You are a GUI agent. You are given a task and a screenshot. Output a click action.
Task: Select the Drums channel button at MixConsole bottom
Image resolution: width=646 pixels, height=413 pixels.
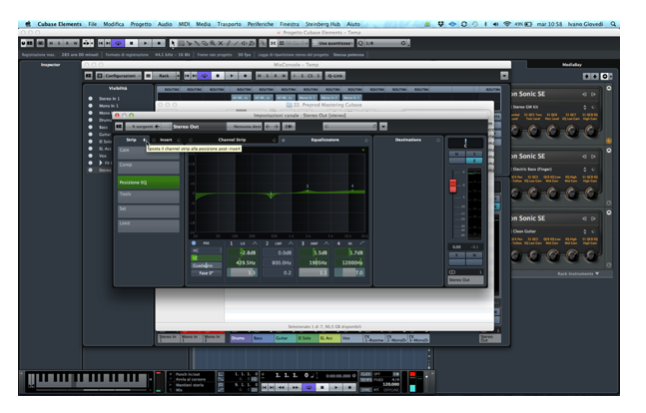(241, 338)
